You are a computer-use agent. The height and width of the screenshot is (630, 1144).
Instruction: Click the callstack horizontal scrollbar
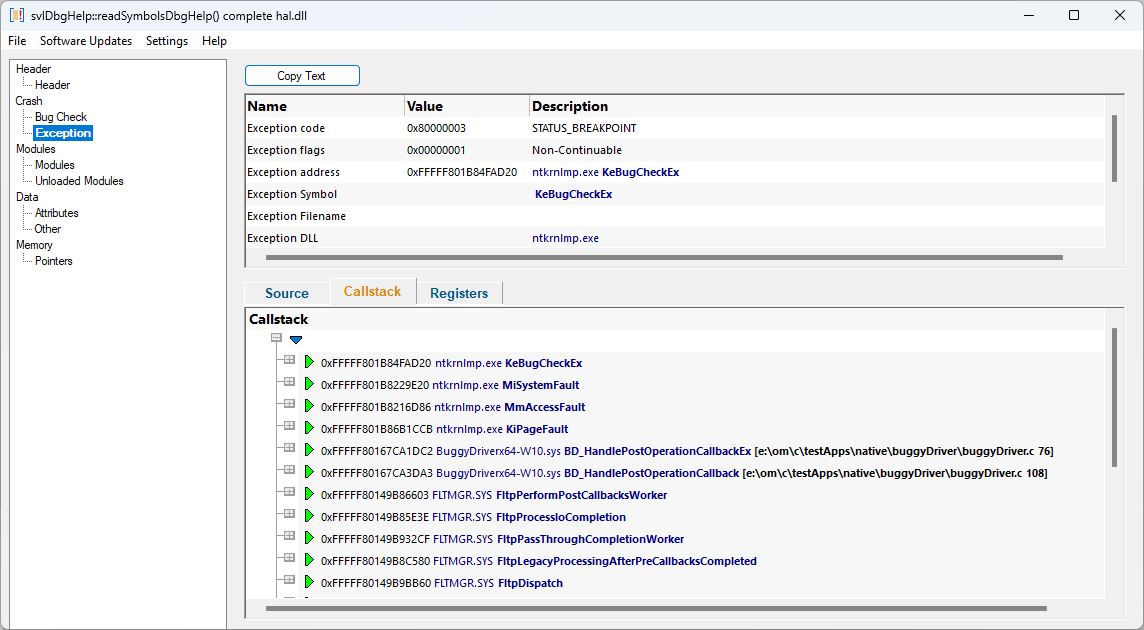tap(657, 608)
